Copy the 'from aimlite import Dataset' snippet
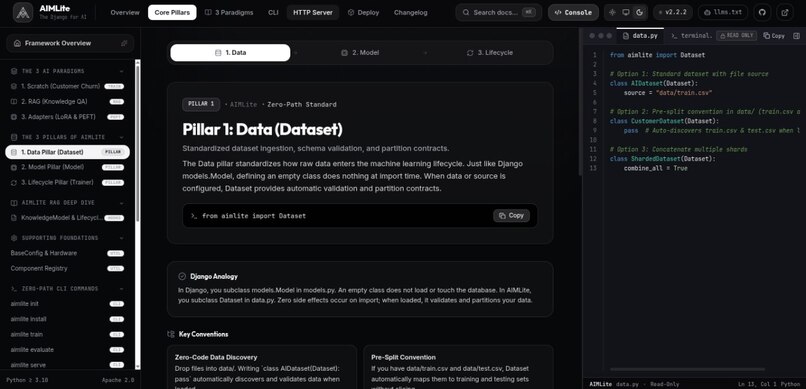806x389 pixels. [x=511, y=216]
